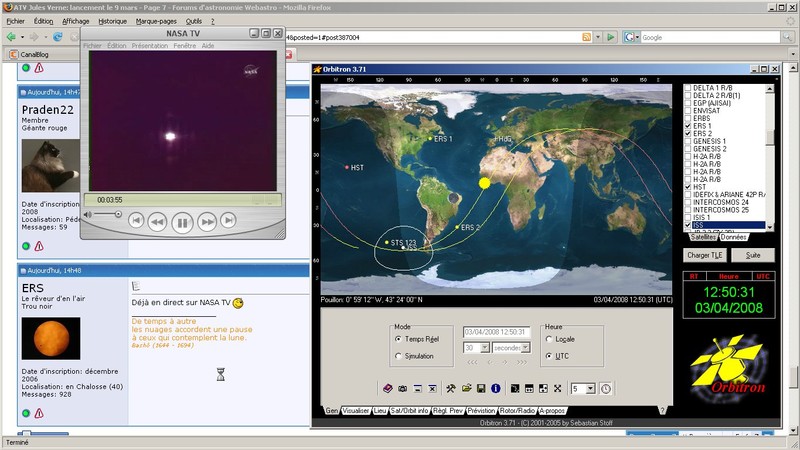Fast-forward the NASA TV stream
The width and height of the screenshot is (800, 450).
coord(207,222)
